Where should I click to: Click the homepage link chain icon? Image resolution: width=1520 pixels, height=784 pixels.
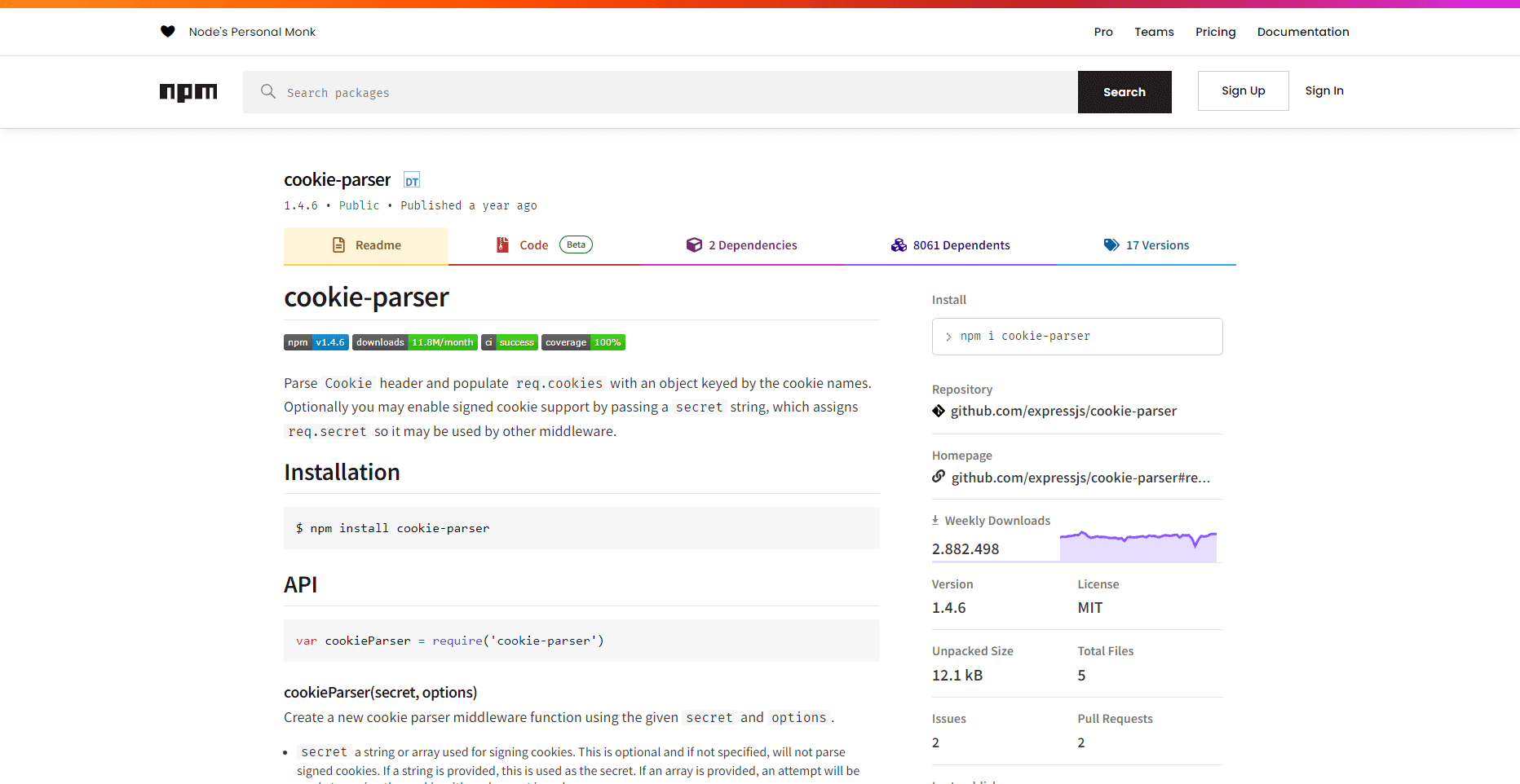pos(939,476)
